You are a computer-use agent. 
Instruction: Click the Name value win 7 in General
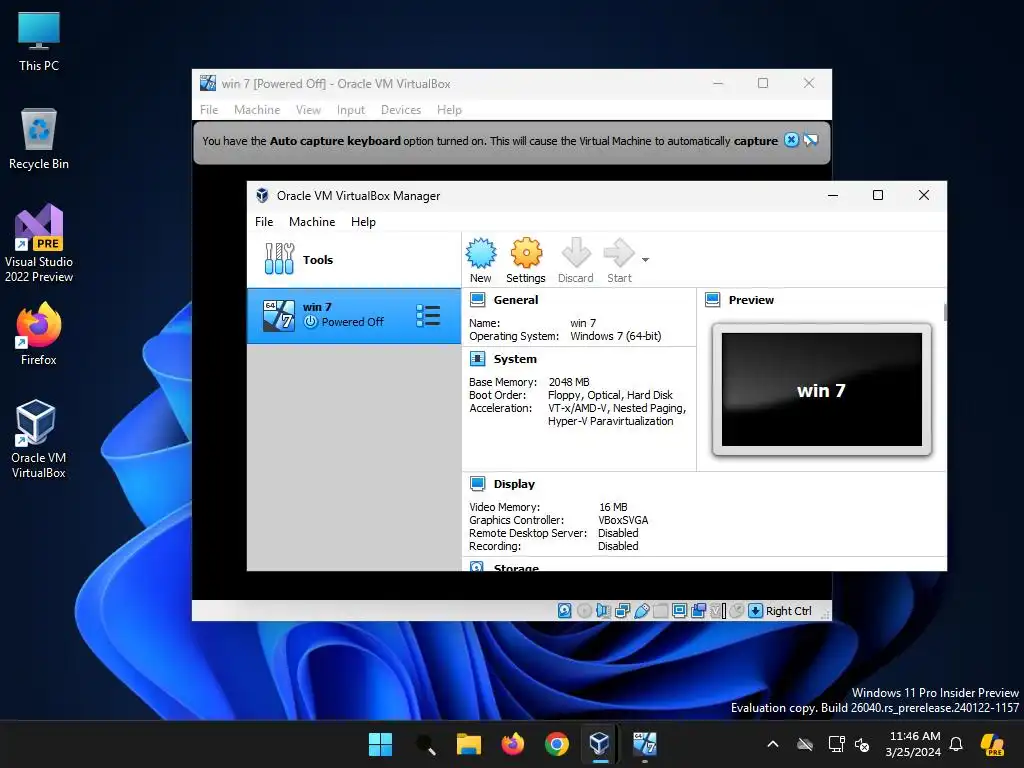tap(583, 323)
